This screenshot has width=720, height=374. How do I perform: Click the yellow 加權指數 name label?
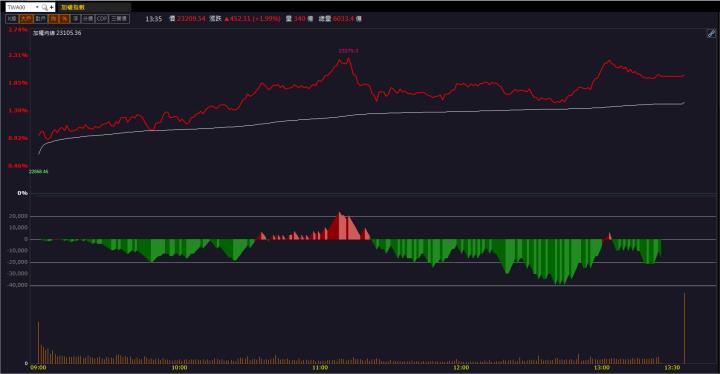73,7
